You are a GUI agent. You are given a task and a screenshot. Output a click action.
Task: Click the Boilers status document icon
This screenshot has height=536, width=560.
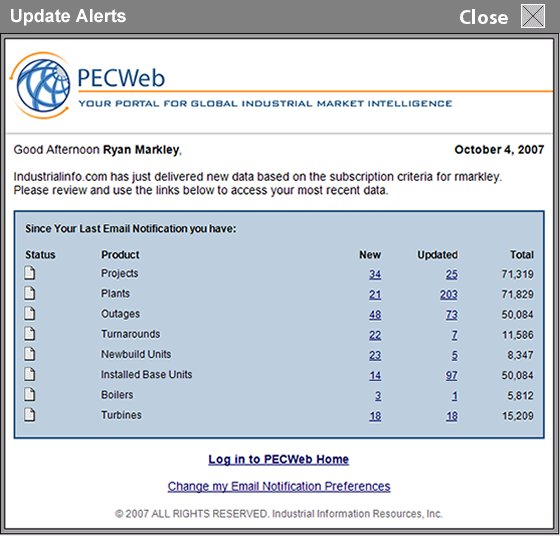pyautogui.click(x=30, y=395)
